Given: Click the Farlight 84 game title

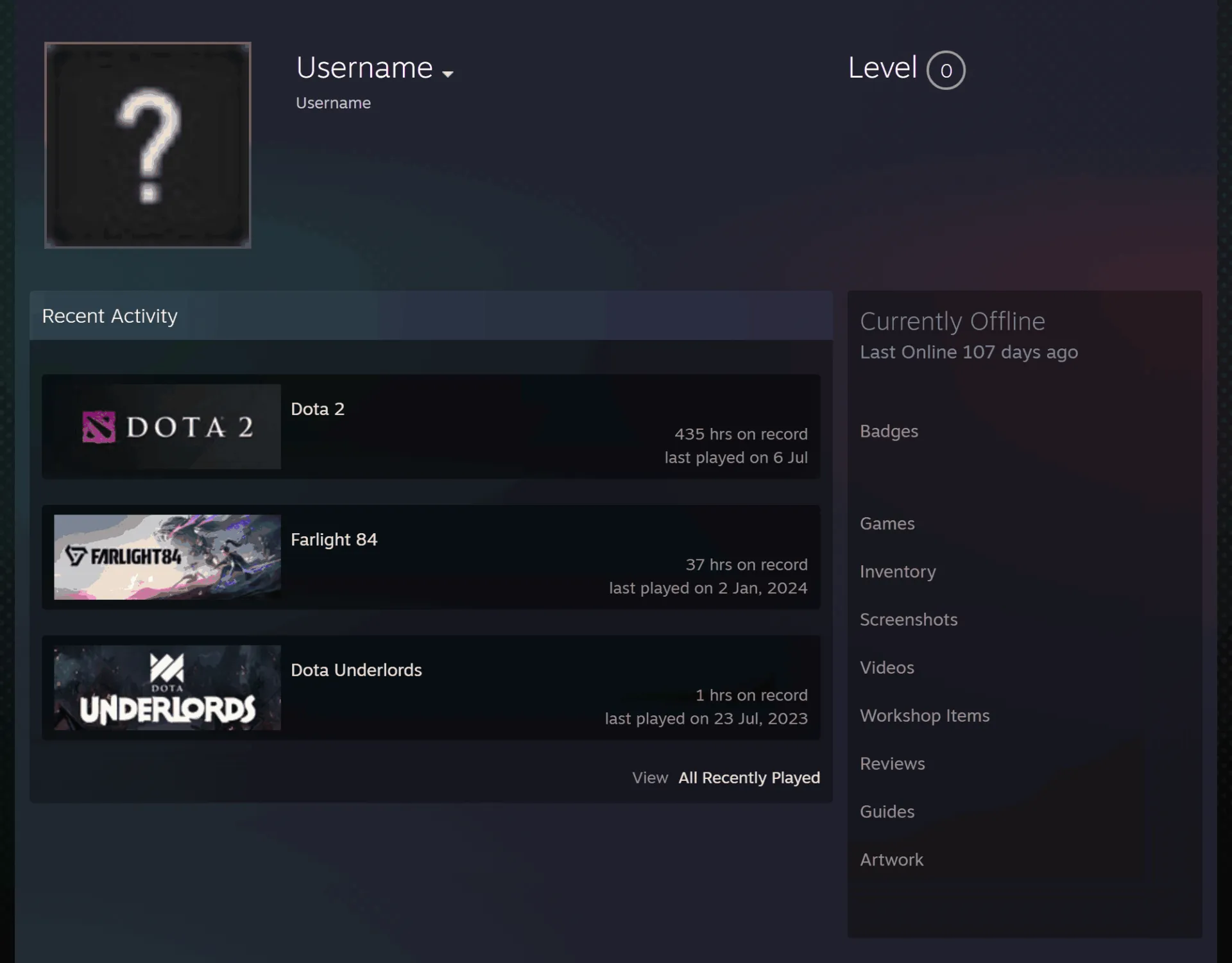Looking at the screenshot, I should (334, 540).
